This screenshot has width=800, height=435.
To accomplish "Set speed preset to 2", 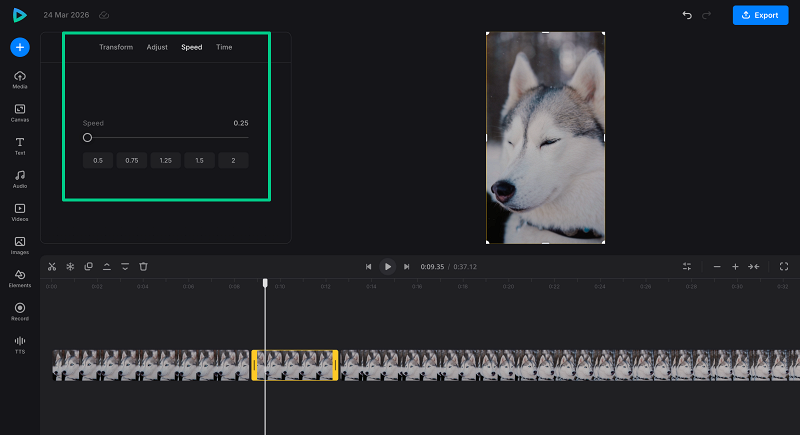I will (x=233, y=160).
